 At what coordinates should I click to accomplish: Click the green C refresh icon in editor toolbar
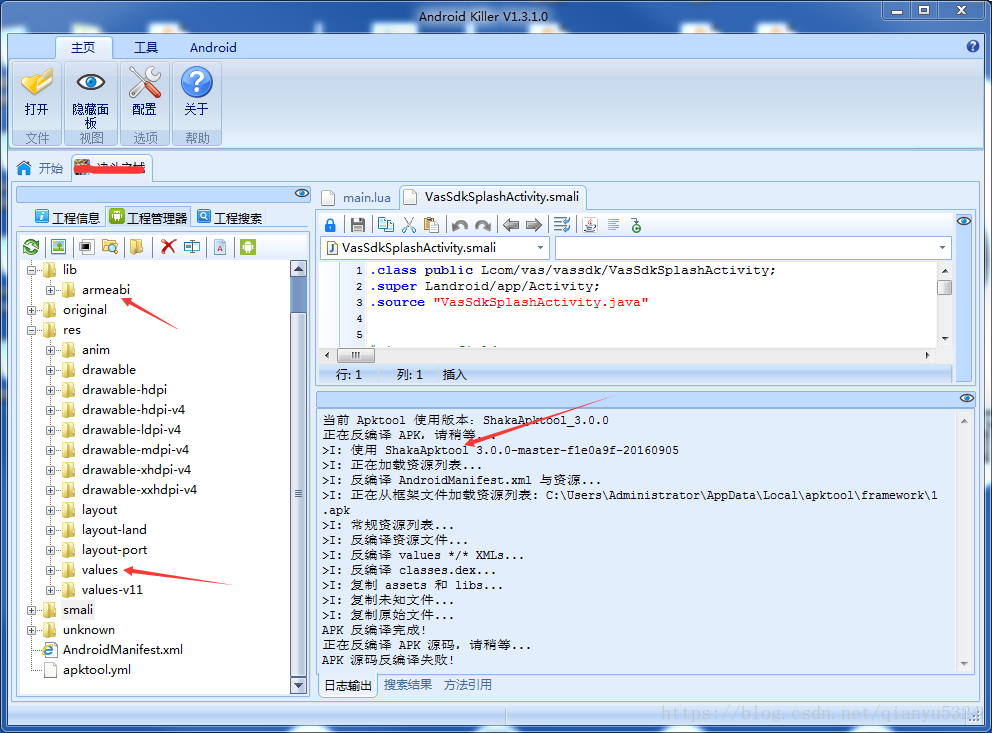point(636,225)
